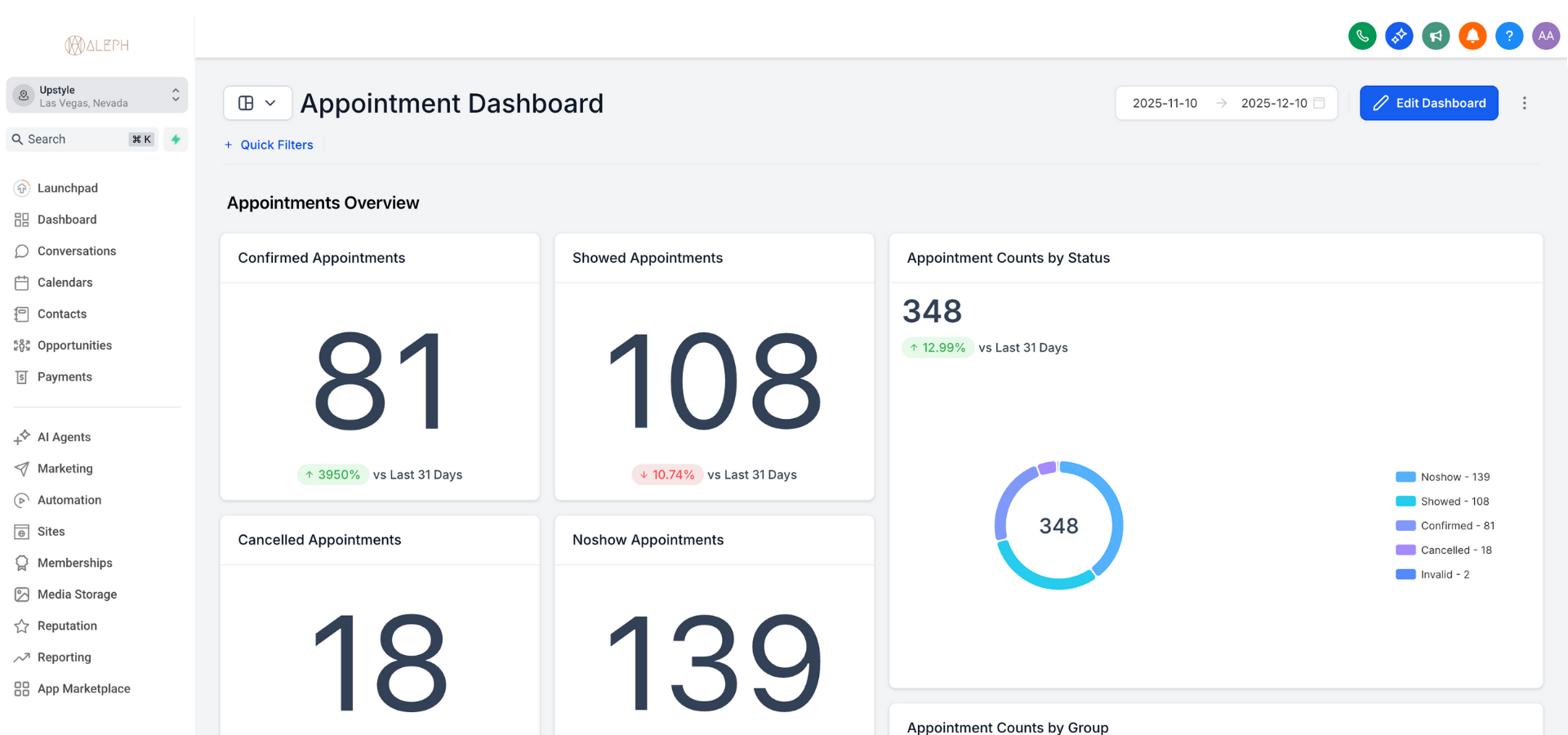Screen dimensions: 1568x735
Task: Expand the Upstyle location switcher
Action: (x=97, y=96)
